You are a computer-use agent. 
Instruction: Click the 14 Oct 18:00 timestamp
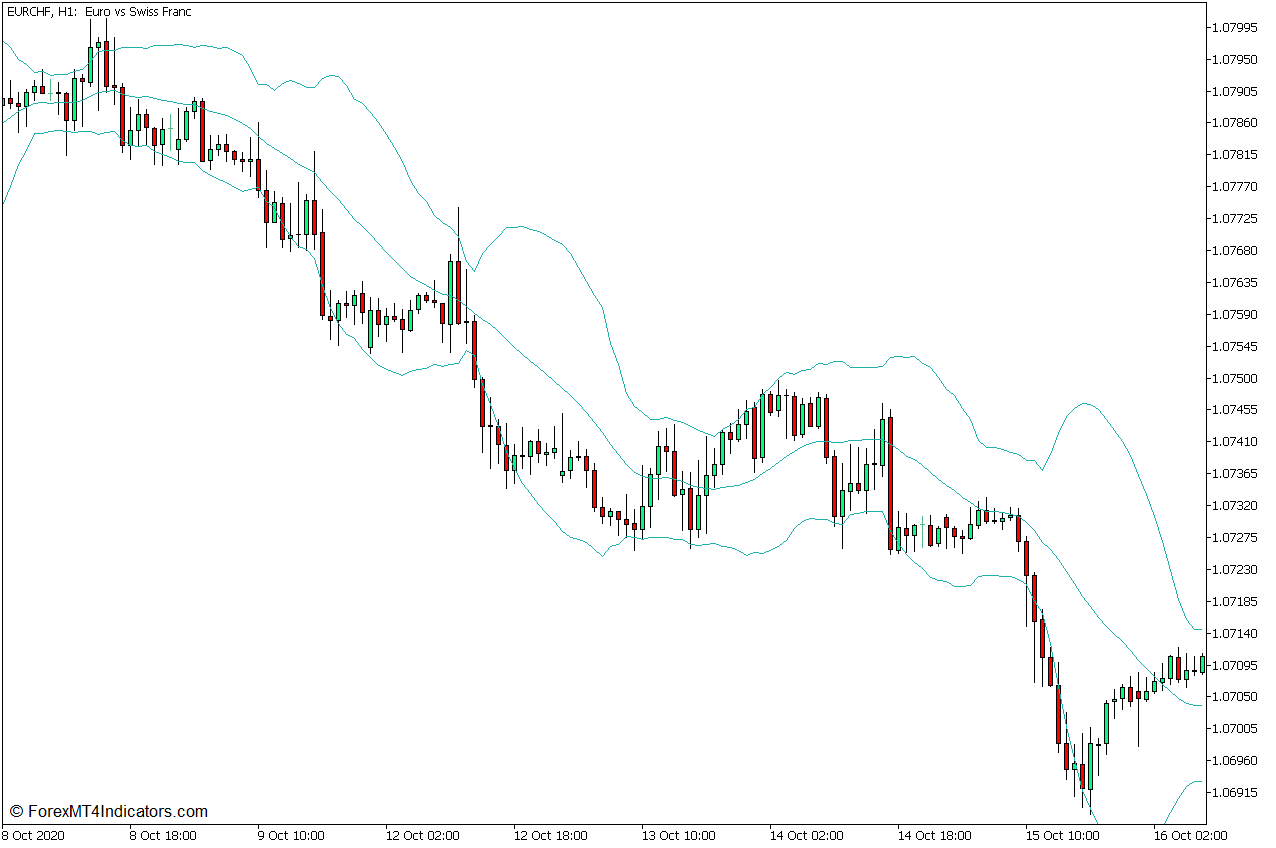pyautogui.click(x=935, y=832)
